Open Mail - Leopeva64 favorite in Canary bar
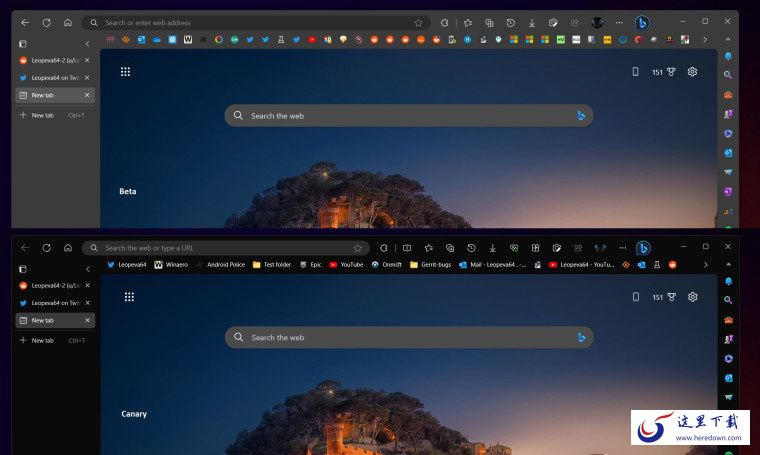Screen dimensions: 760x455 492,265
